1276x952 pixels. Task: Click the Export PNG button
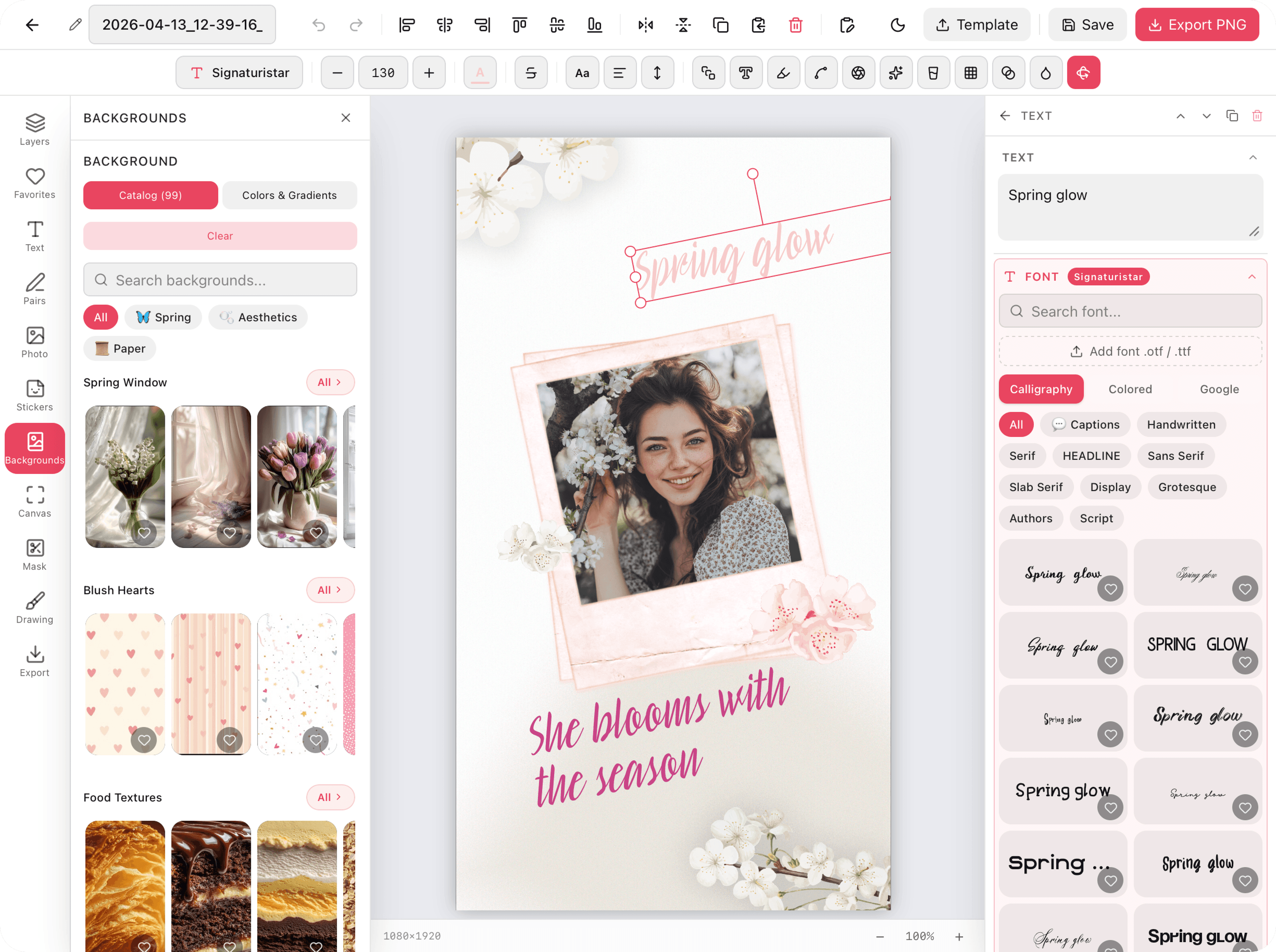pos(1197,25)
